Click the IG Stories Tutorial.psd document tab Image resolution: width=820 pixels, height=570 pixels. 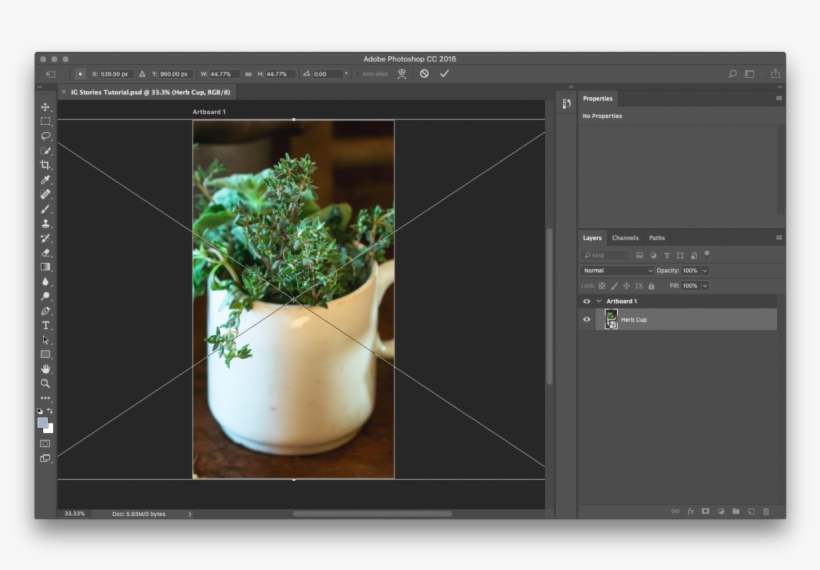click(x=150, y=91)
